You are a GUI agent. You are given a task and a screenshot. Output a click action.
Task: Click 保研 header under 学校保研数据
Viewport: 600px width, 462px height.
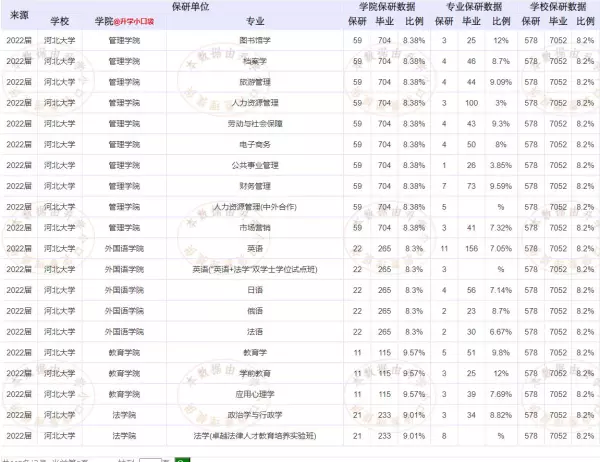point(531,21)
